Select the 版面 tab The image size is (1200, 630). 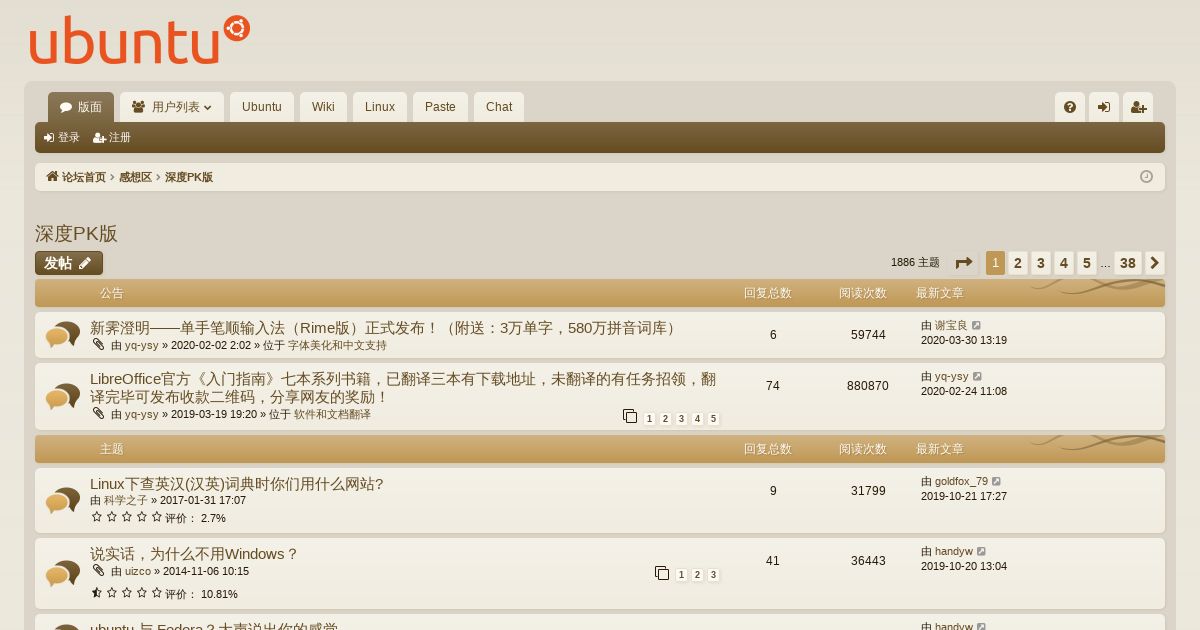(81, 107)
